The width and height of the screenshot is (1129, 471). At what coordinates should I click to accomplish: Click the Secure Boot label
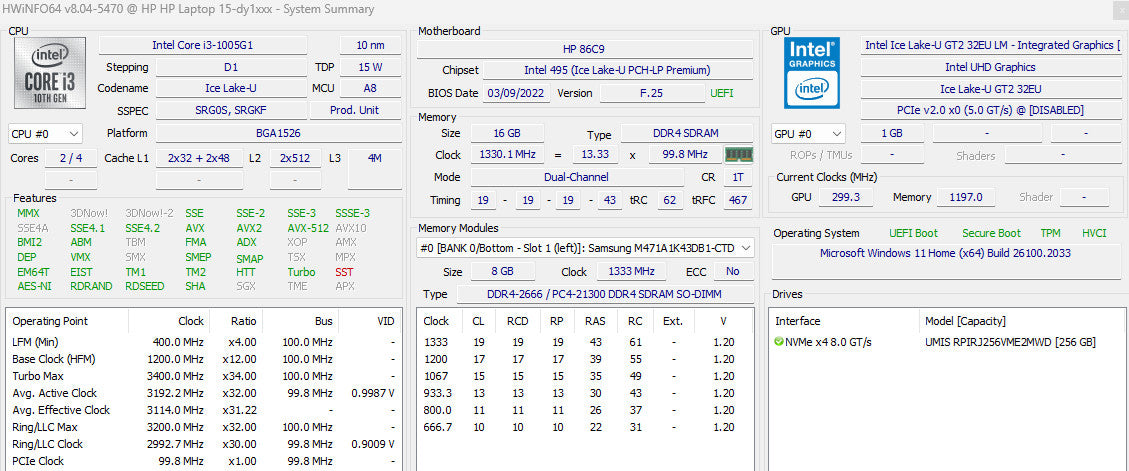tap(991, 233)
